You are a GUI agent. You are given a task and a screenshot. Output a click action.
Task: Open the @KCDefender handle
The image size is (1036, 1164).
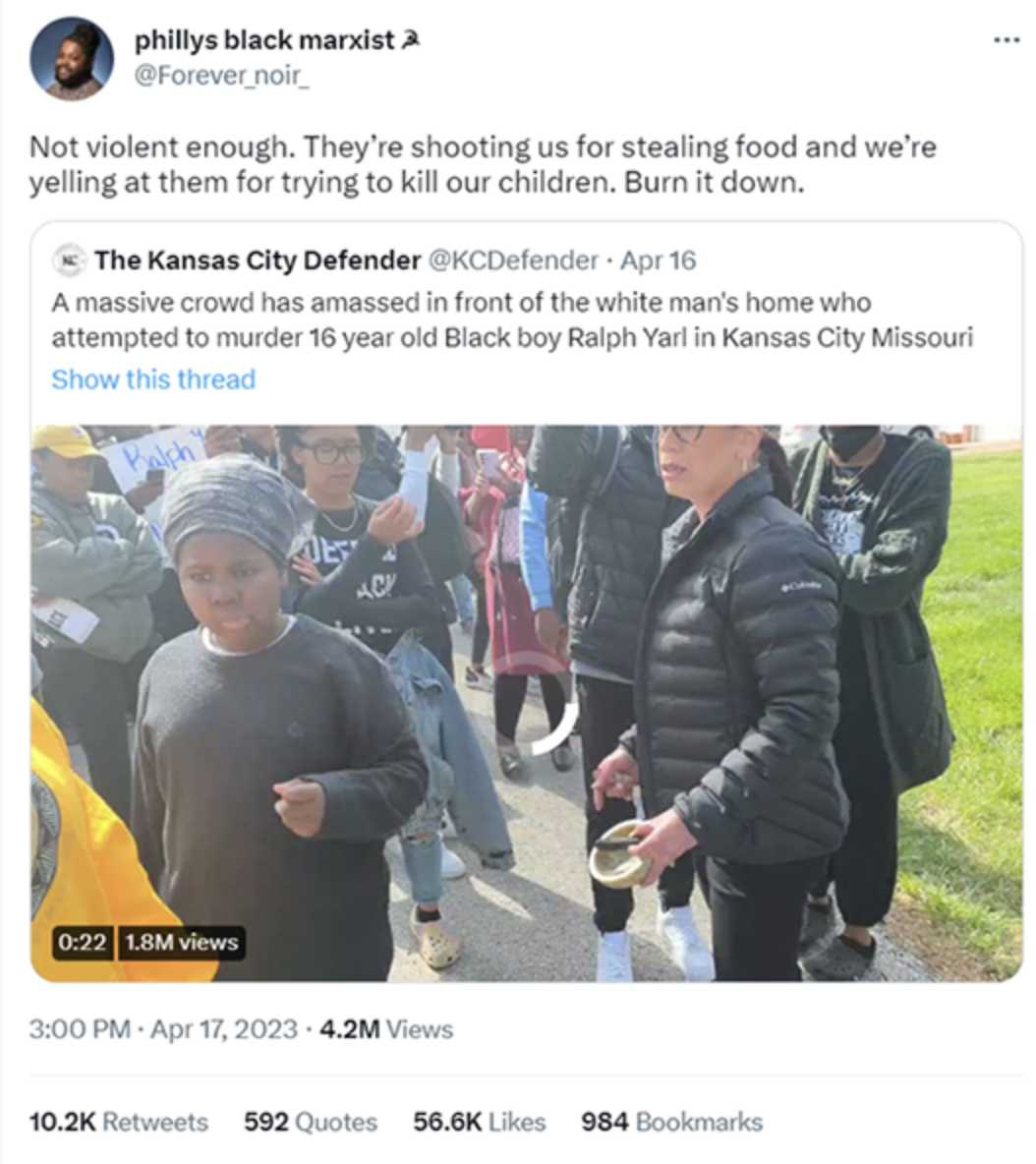(x=513, y=261)
